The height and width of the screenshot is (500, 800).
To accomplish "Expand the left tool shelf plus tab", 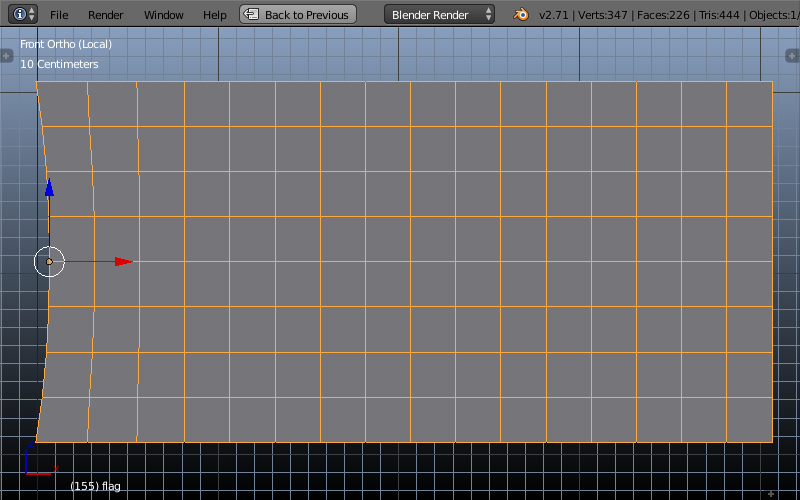I will pos(6,56).
